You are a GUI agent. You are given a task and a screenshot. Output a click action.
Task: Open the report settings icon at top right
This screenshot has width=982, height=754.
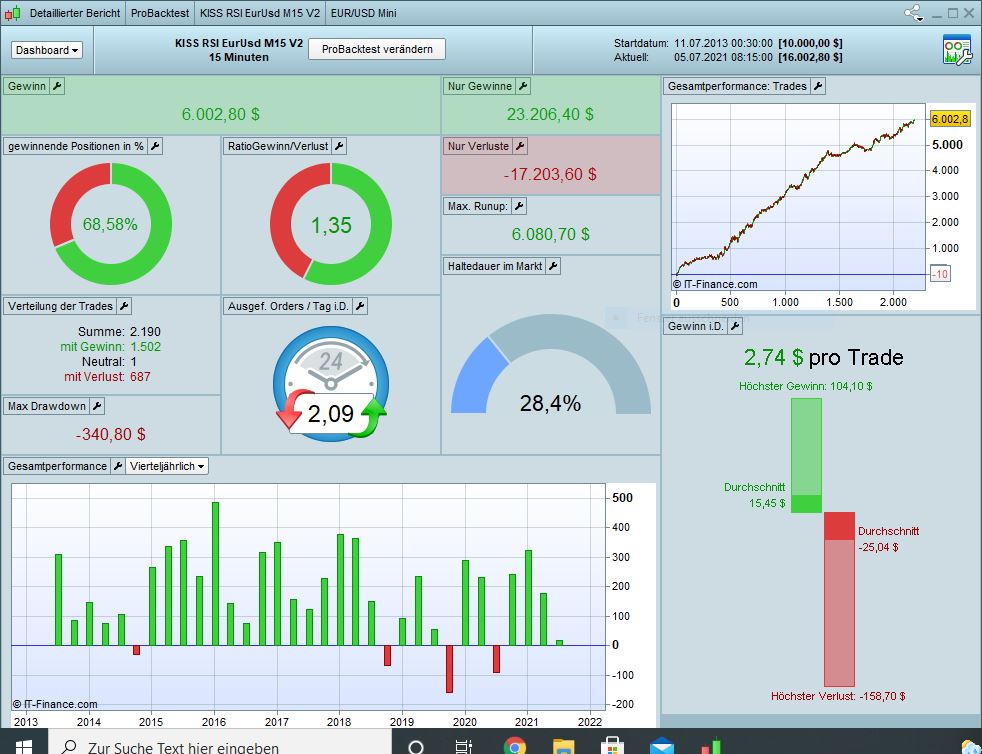(x=957, y=50)
